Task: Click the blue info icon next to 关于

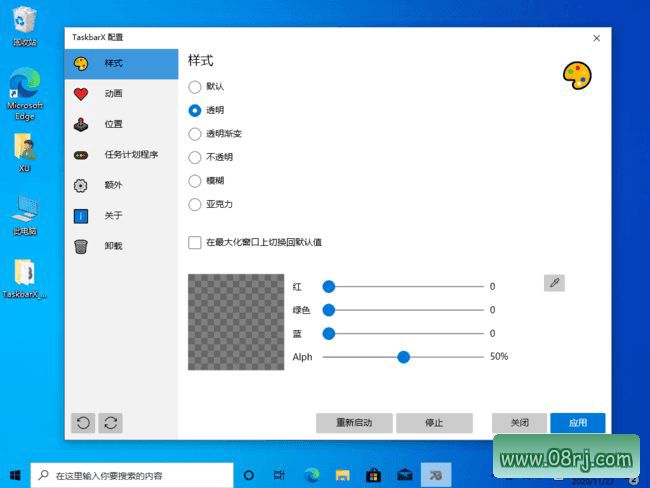Action: [81, 216]
